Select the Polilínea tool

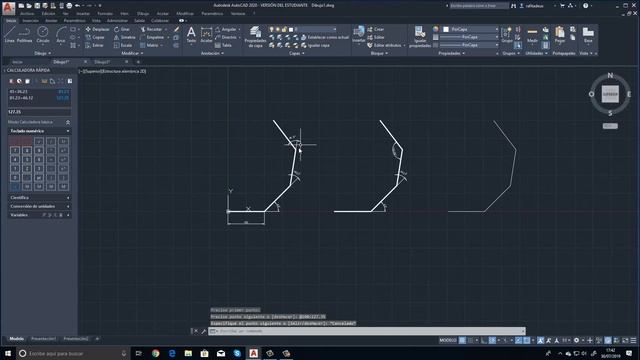point(24,34)
